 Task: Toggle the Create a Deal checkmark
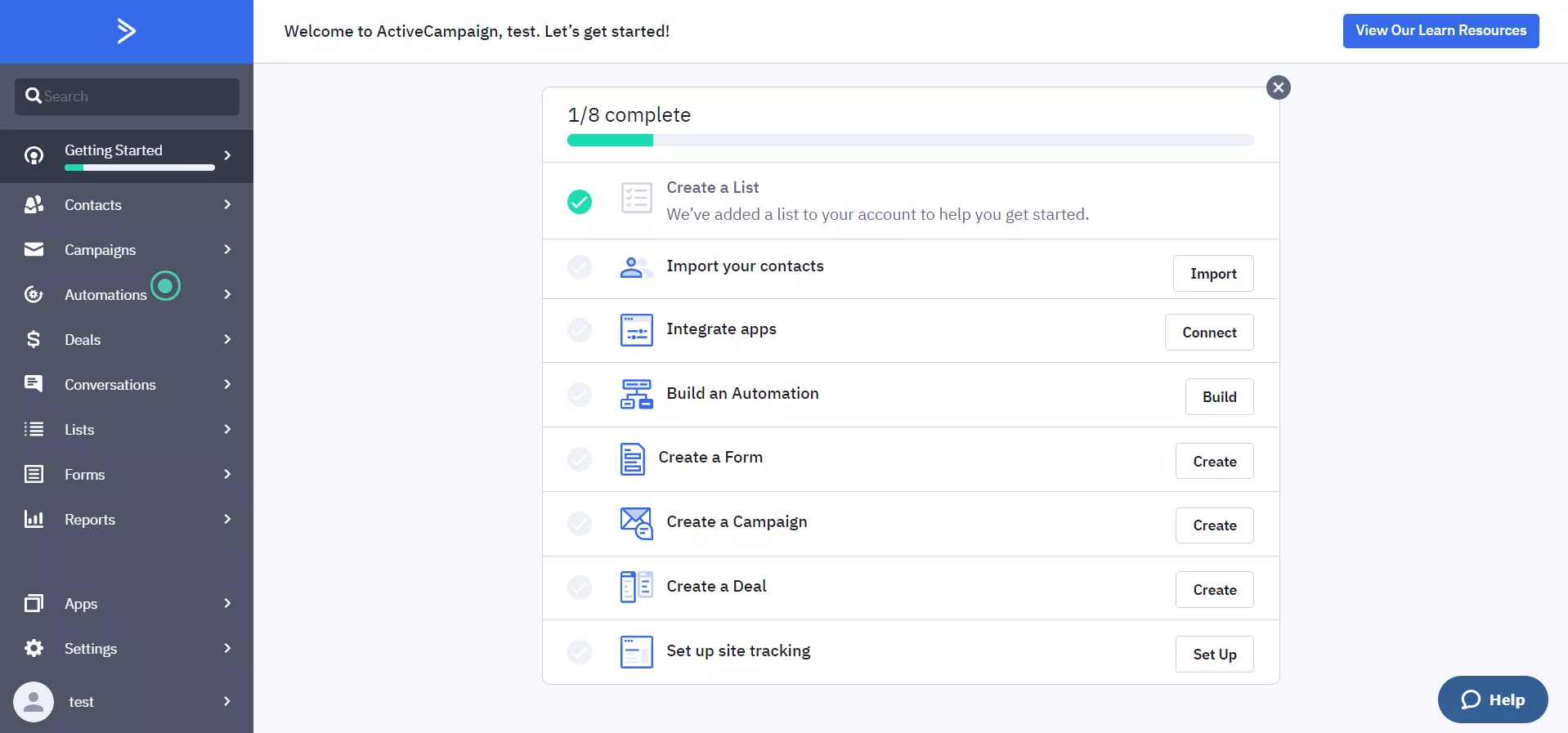[x=580, y=587]
